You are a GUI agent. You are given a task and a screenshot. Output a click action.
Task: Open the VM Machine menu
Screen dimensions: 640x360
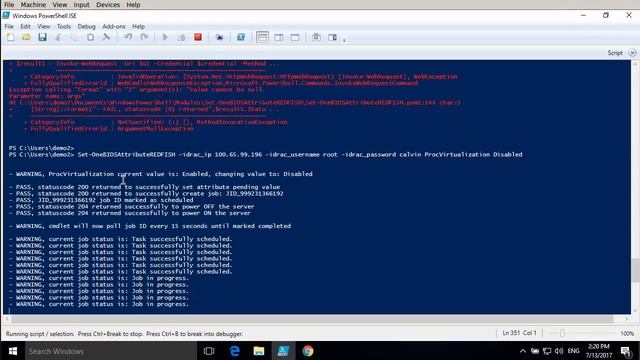33,5
